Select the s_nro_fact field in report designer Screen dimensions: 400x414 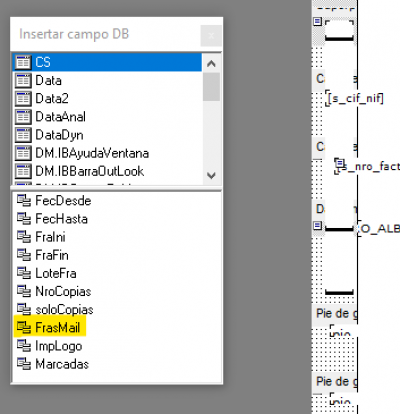pos(370,166)
